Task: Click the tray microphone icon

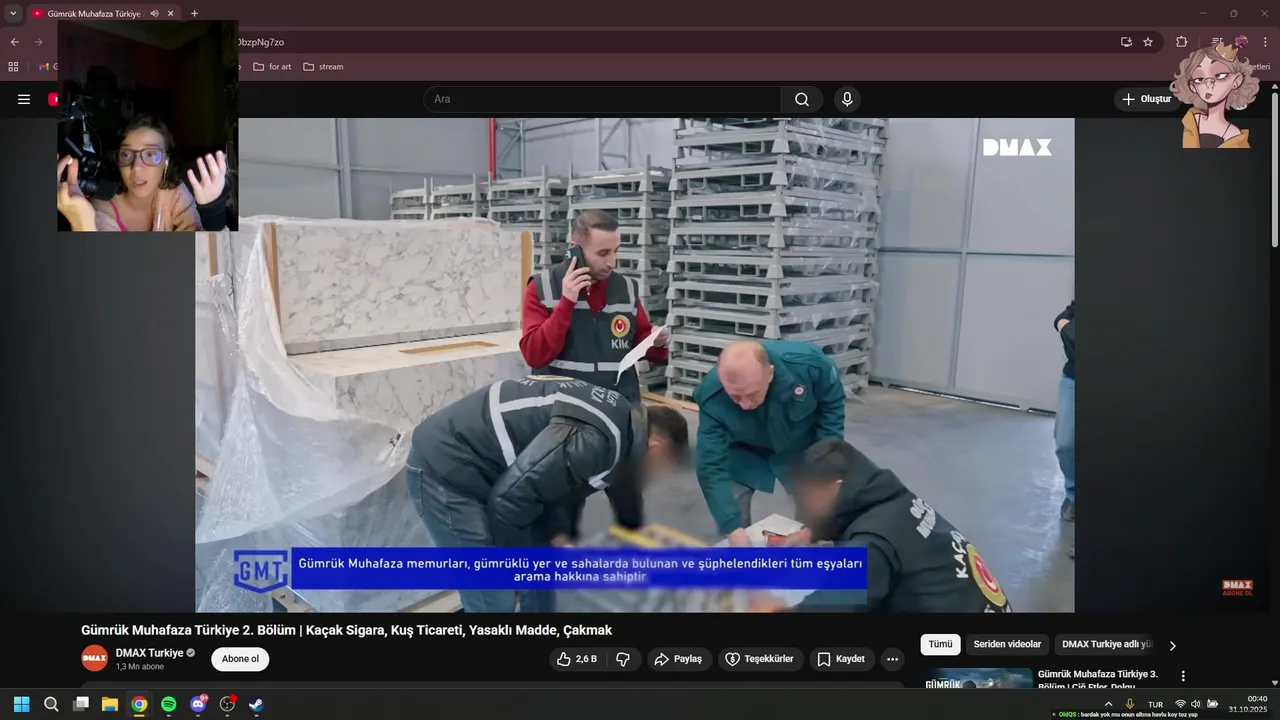Action: 1130,704
